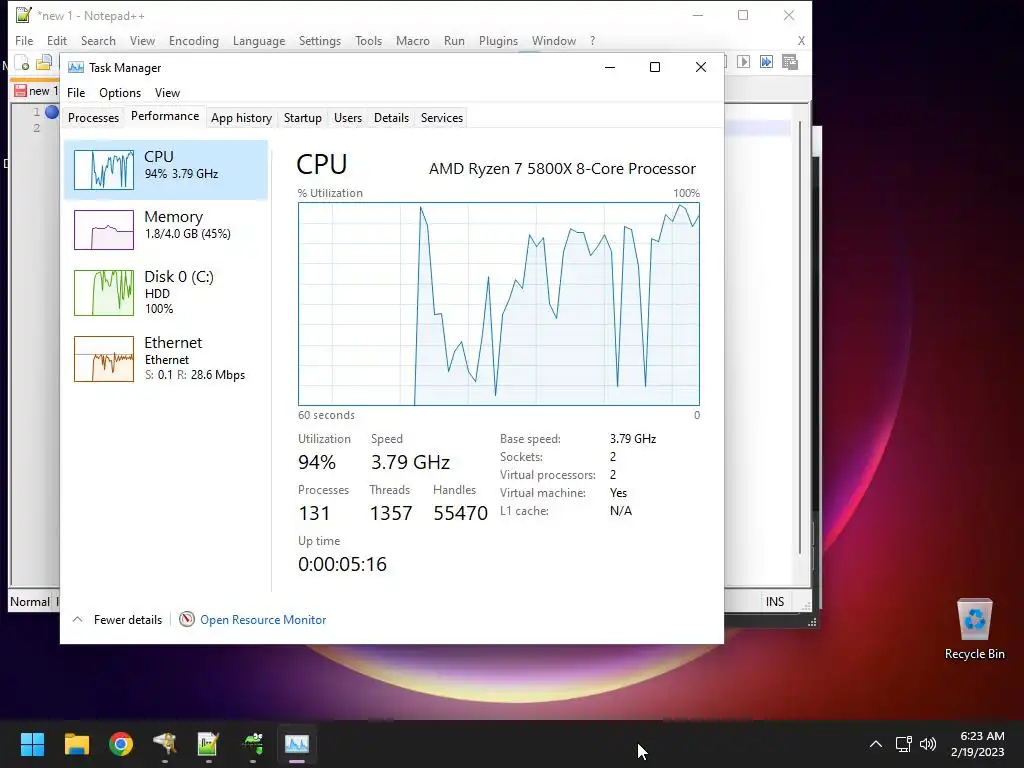Screen dimensions: 1024x768
Task: Click the Threads value 1357
Action: point(391,513)
